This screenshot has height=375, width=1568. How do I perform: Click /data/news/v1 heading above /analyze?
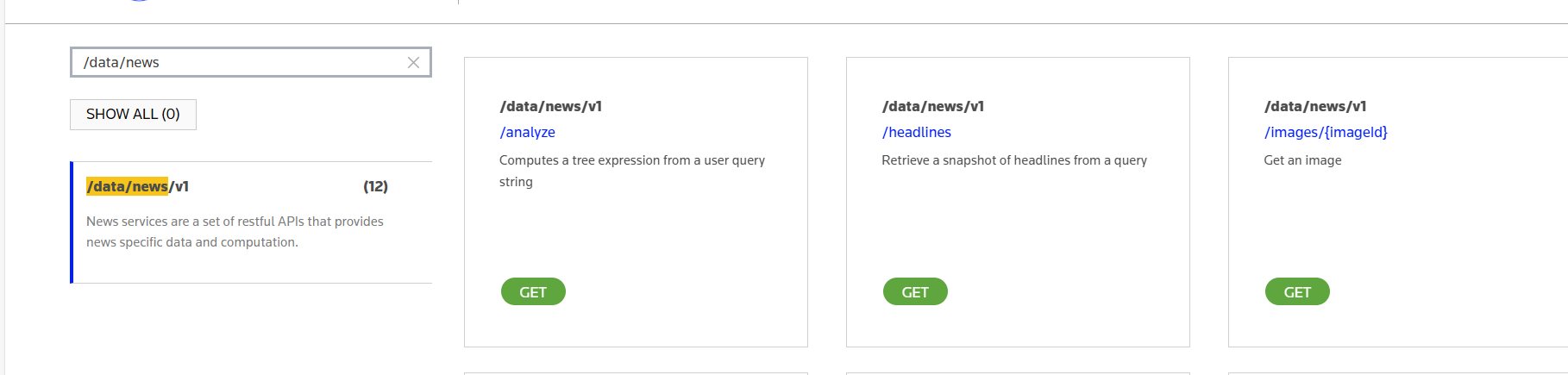point(550,106)
